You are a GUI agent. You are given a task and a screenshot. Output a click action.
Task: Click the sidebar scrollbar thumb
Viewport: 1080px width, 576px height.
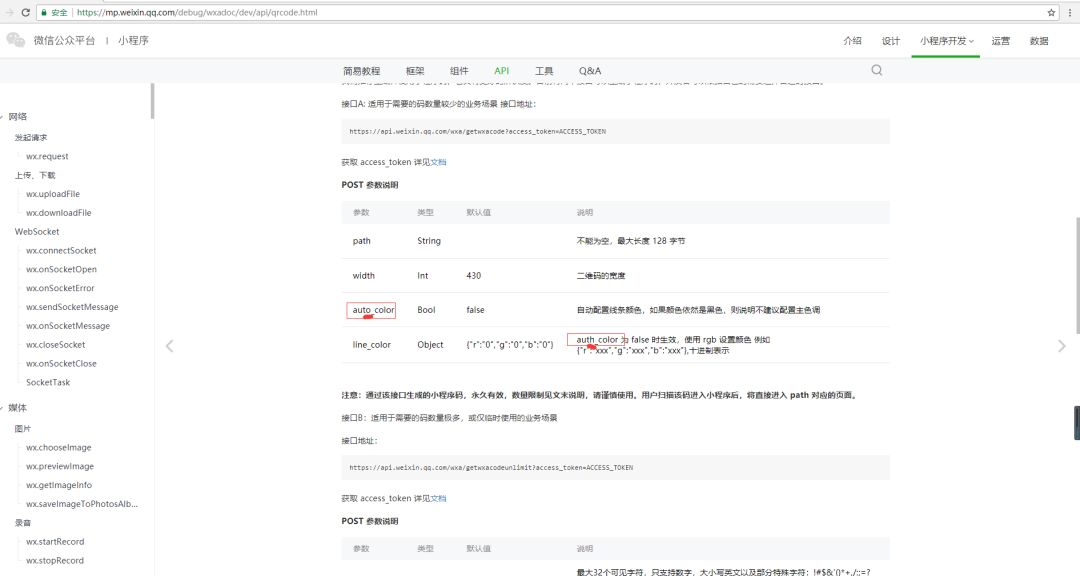click(x=152, y=101)
